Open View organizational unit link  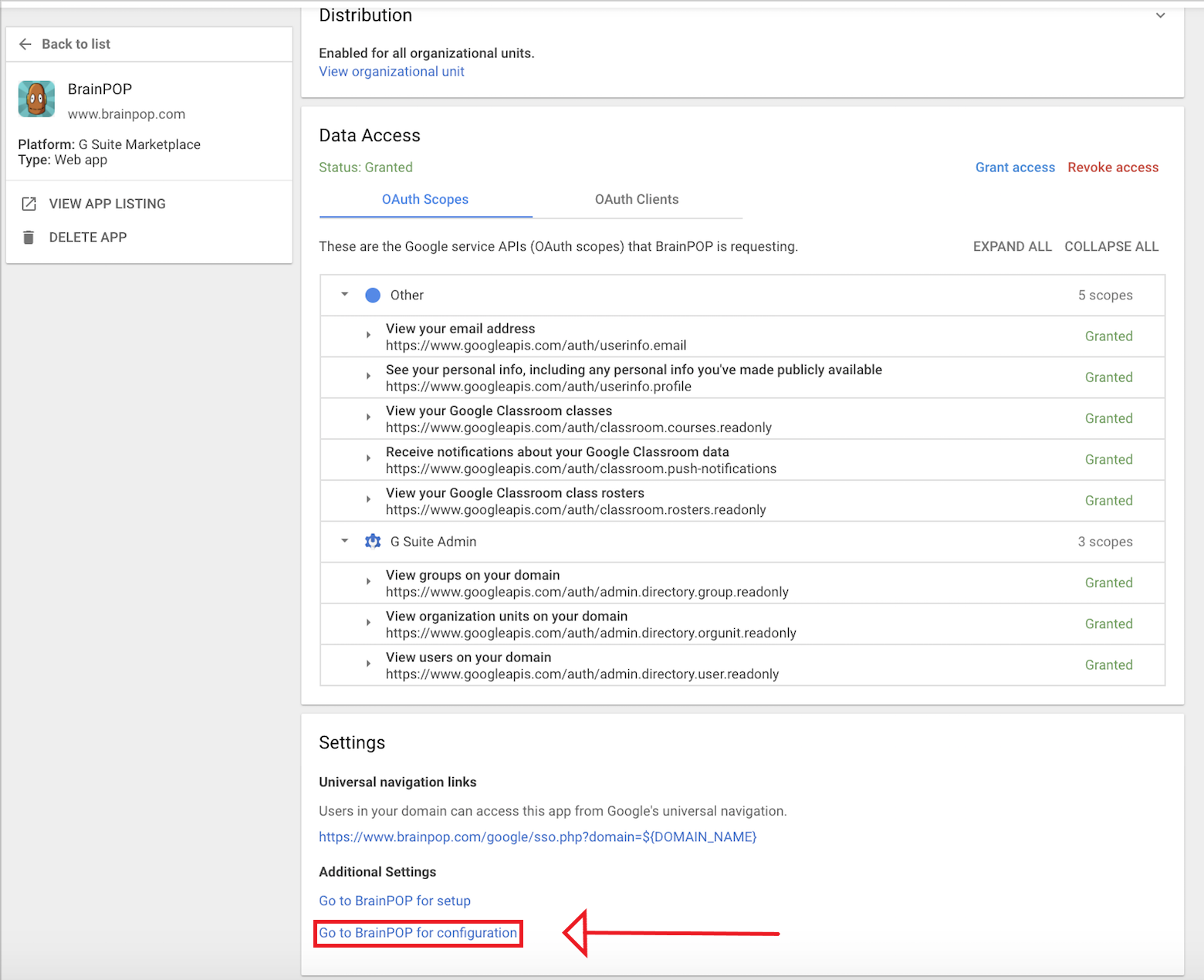[x=391, y=71]
